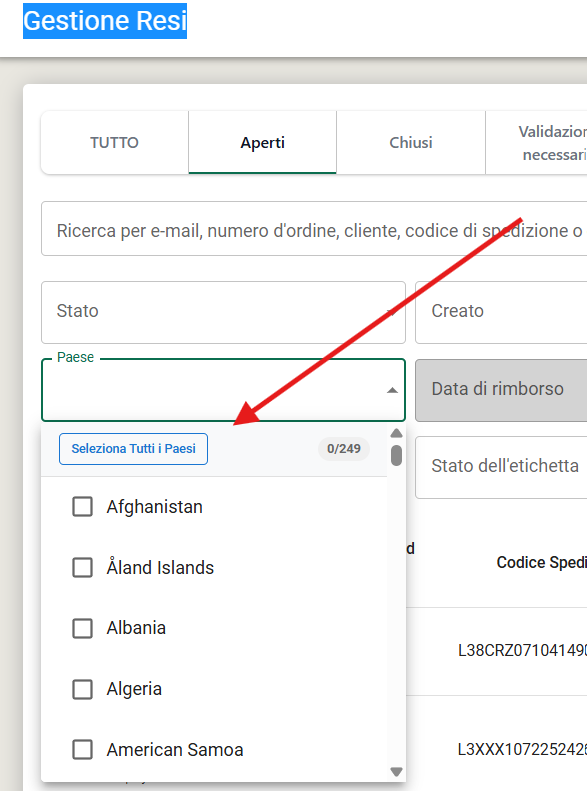Open the Data di rimborso filter
This screenshot has height=791, width=587.
tap(501, 390)
